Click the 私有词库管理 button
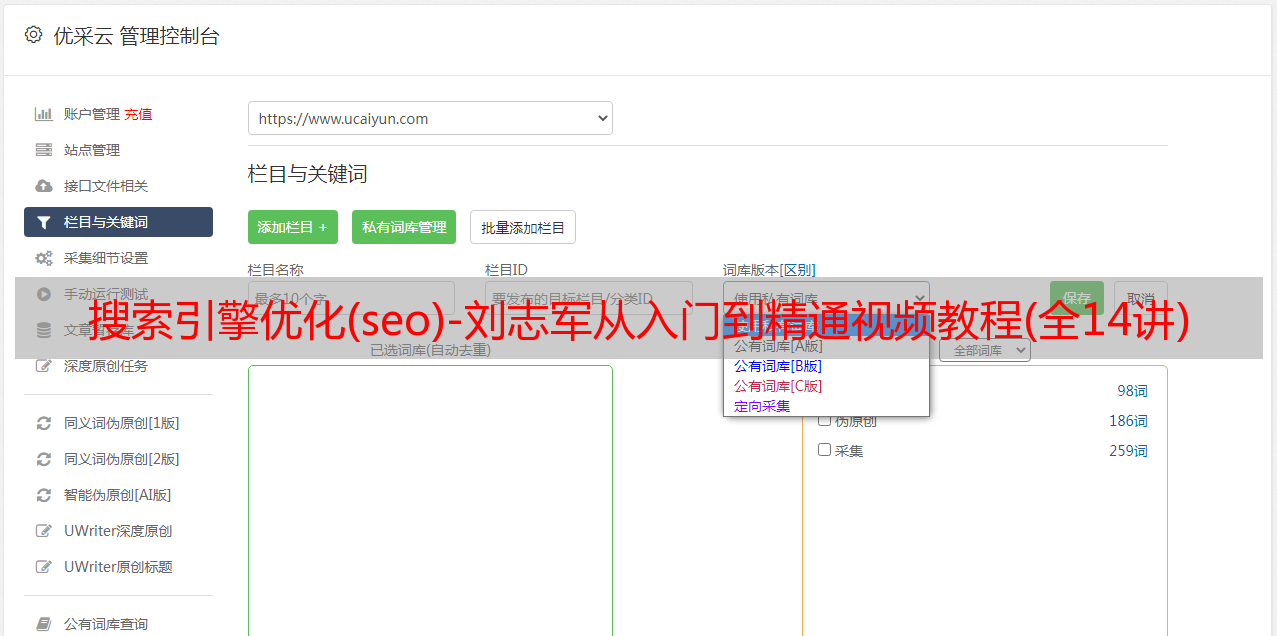Image resolution: width=1277 pixels, height=636 pixels. coord(404,227)
